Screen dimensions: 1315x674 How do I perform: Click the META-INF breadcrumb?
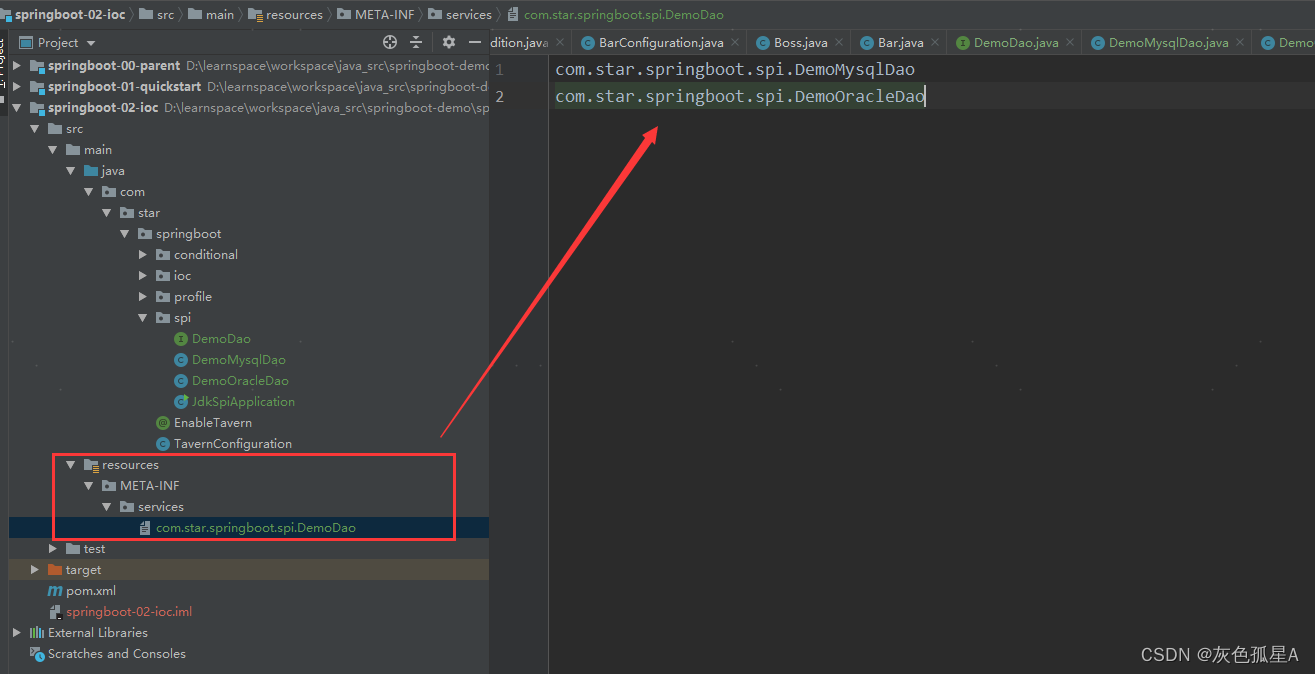376,14
